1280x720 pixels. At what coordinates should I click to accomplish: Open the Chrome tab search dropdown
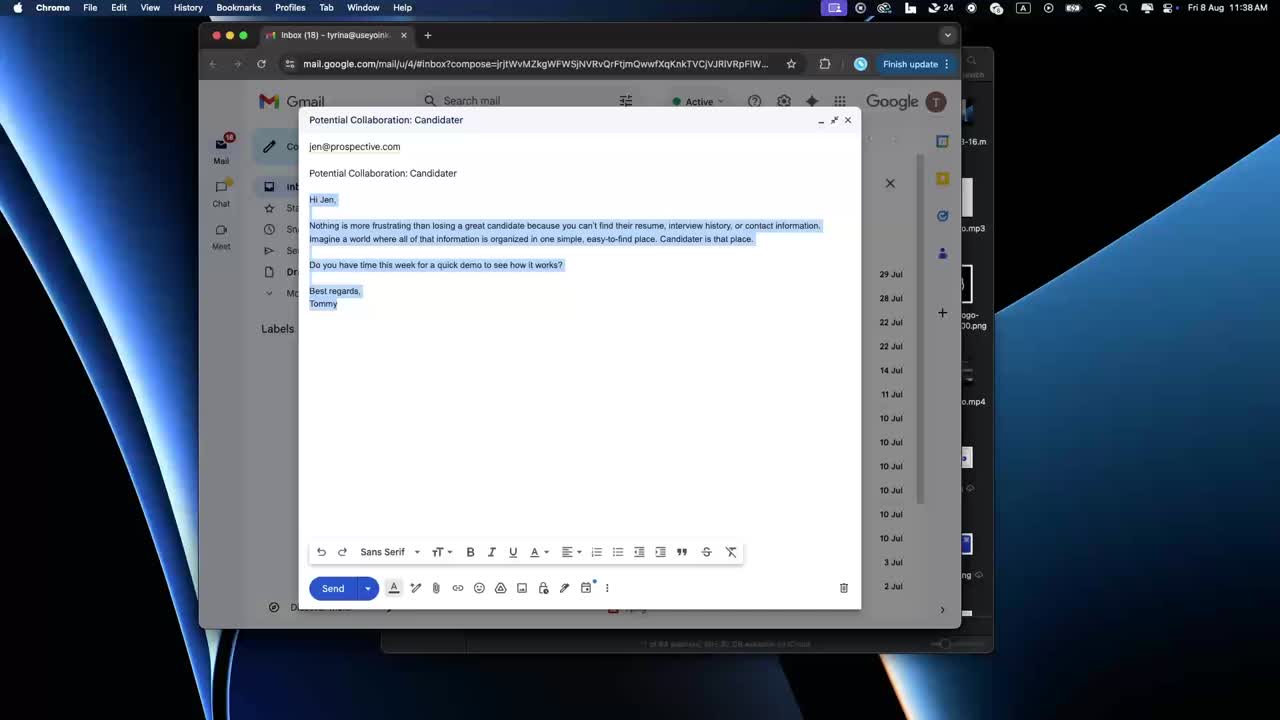click(x=947, y=35)
